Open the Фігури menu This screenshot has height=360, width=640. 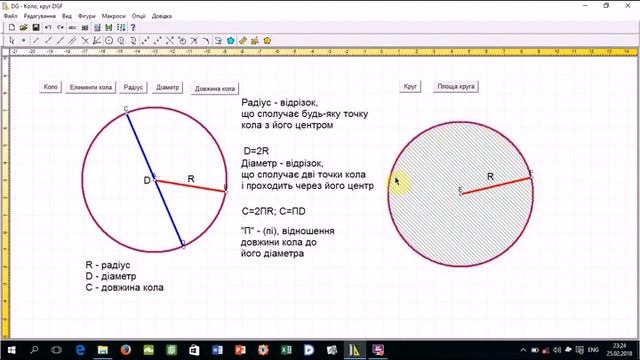(87, 16)
